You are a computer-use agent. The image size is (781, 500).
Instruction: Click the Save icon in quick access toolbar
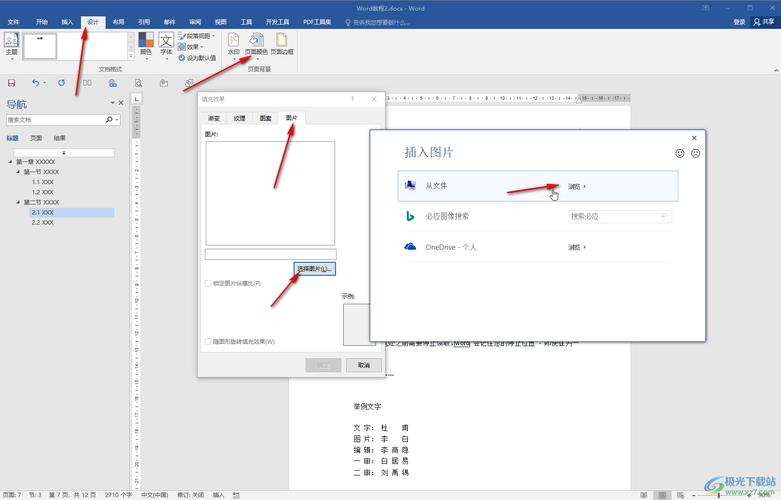[11, 83]
